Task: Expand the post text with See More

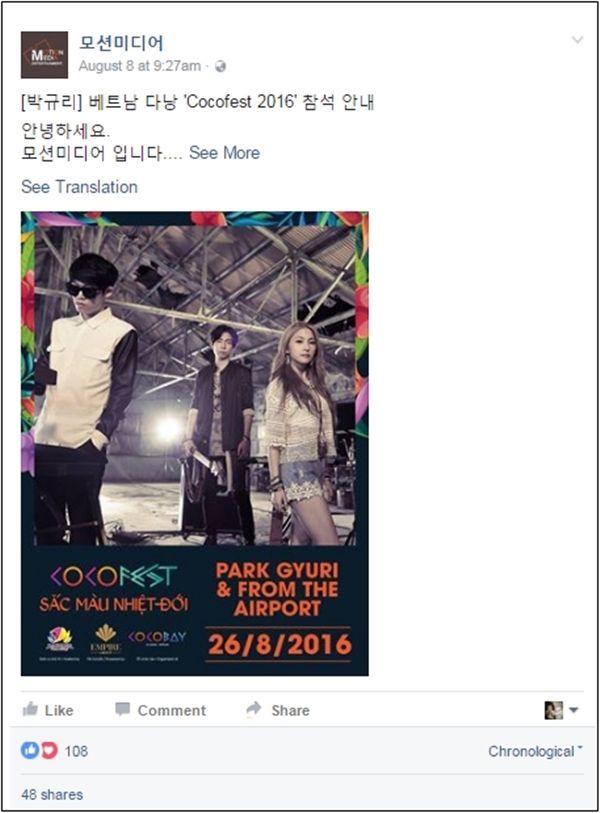Action: point(224,153)
